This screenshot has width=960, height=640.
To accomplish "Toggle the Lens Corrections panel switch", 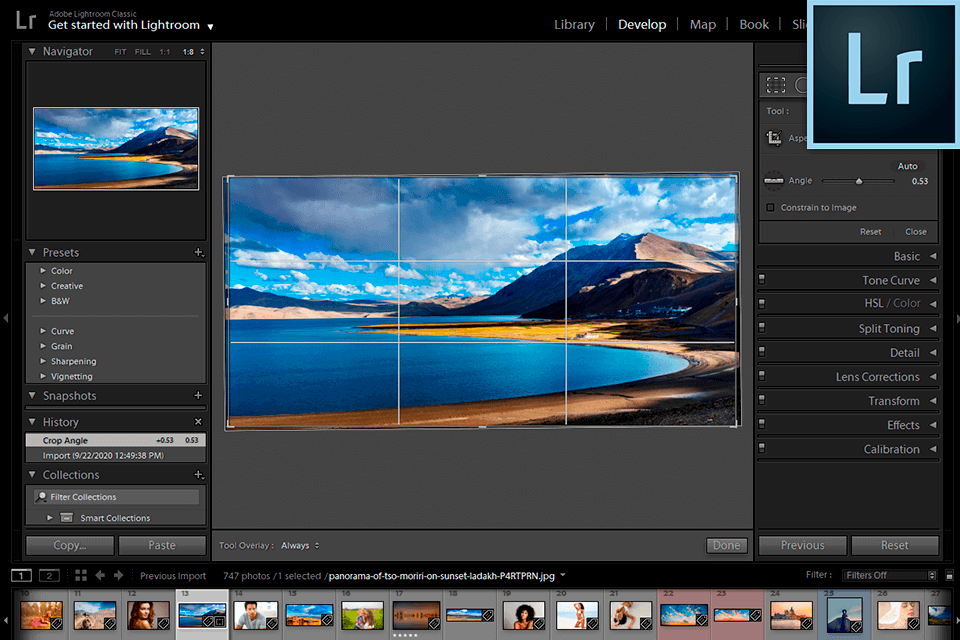I will click(x=762, y=375).
